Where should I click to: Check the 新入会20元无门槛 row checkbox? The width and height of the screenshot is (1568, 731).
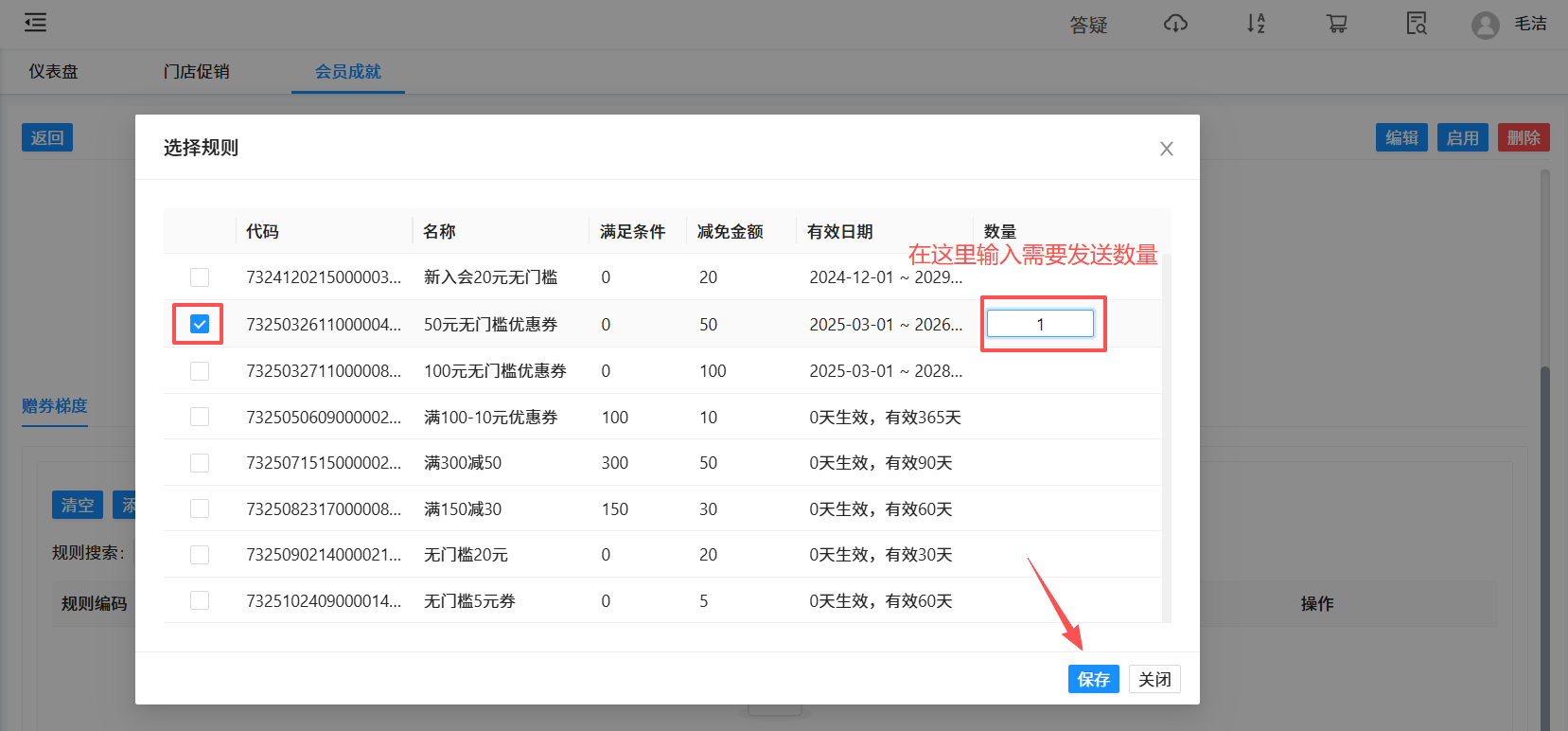click(200, 277)
